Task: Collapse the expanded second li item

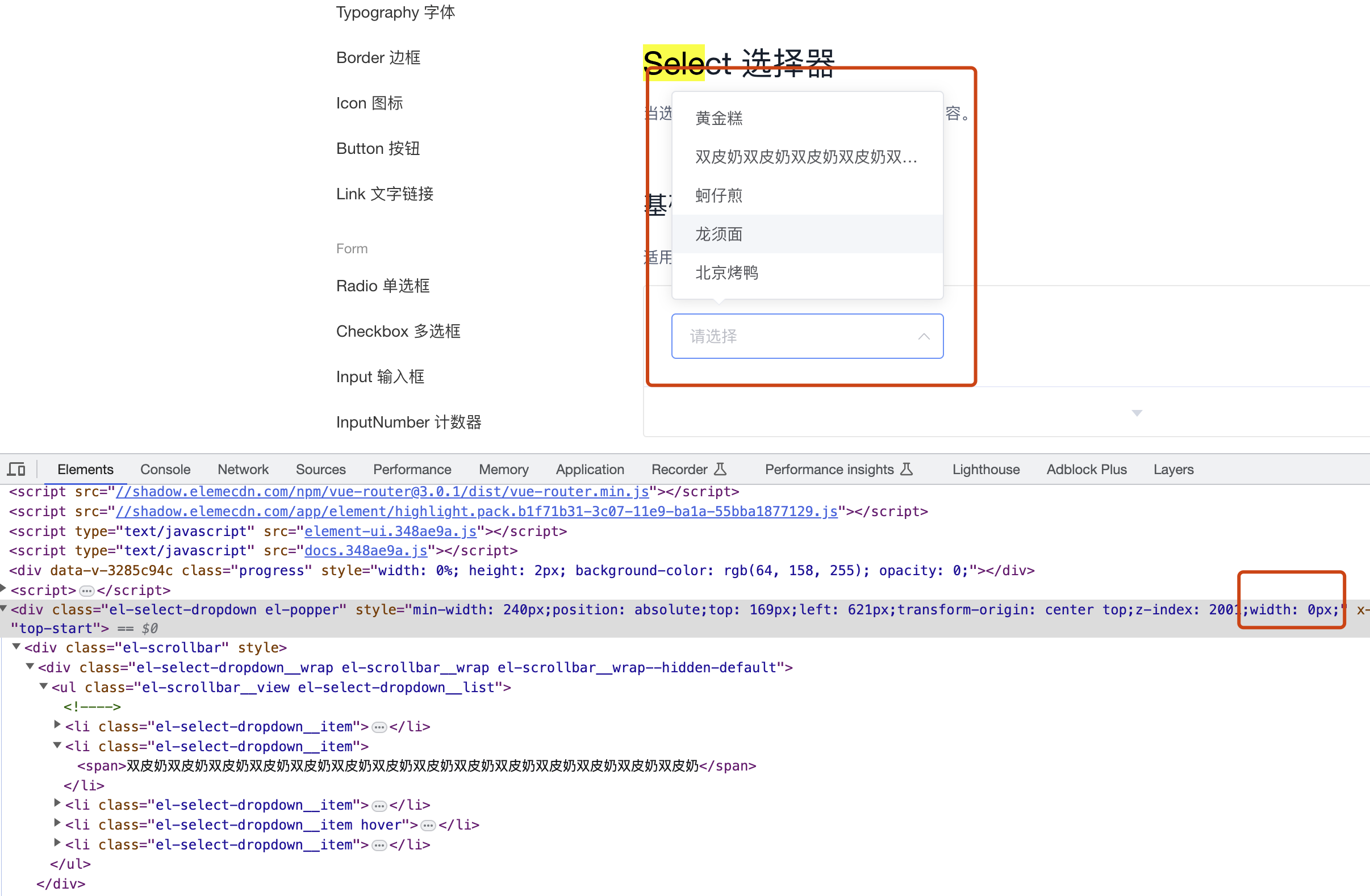Action: pyautogui.click(x=57, y=744)
